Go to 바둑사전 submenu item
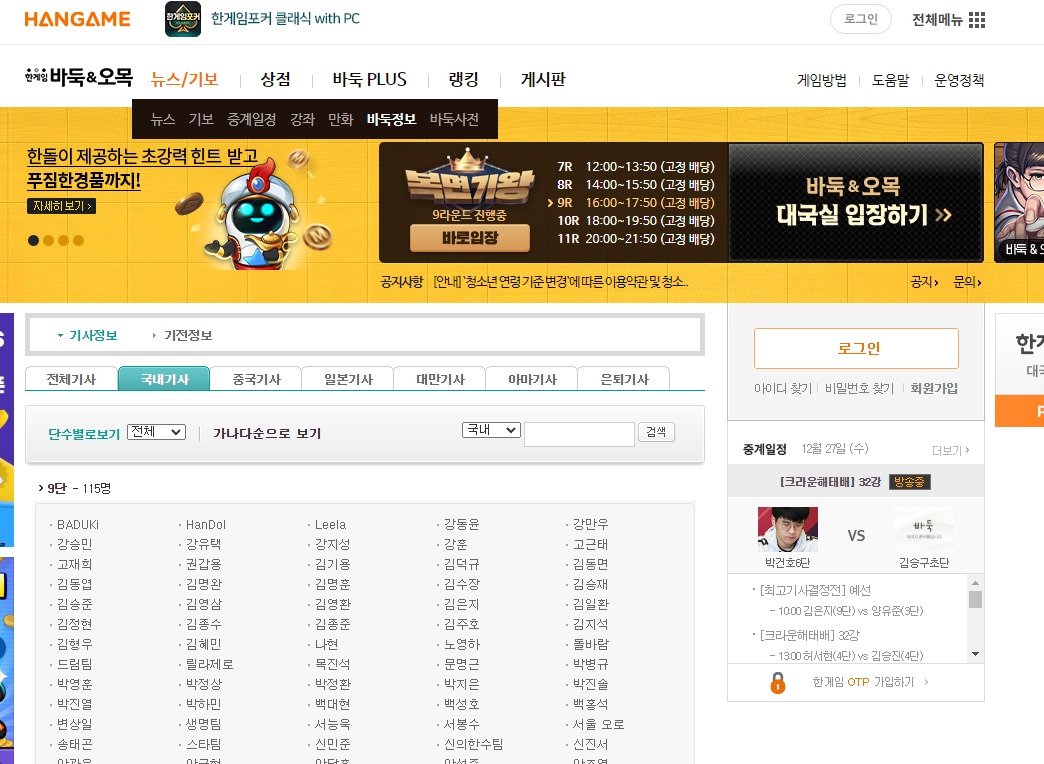This screenshot has width=1044, height=764. click(454, 119)
